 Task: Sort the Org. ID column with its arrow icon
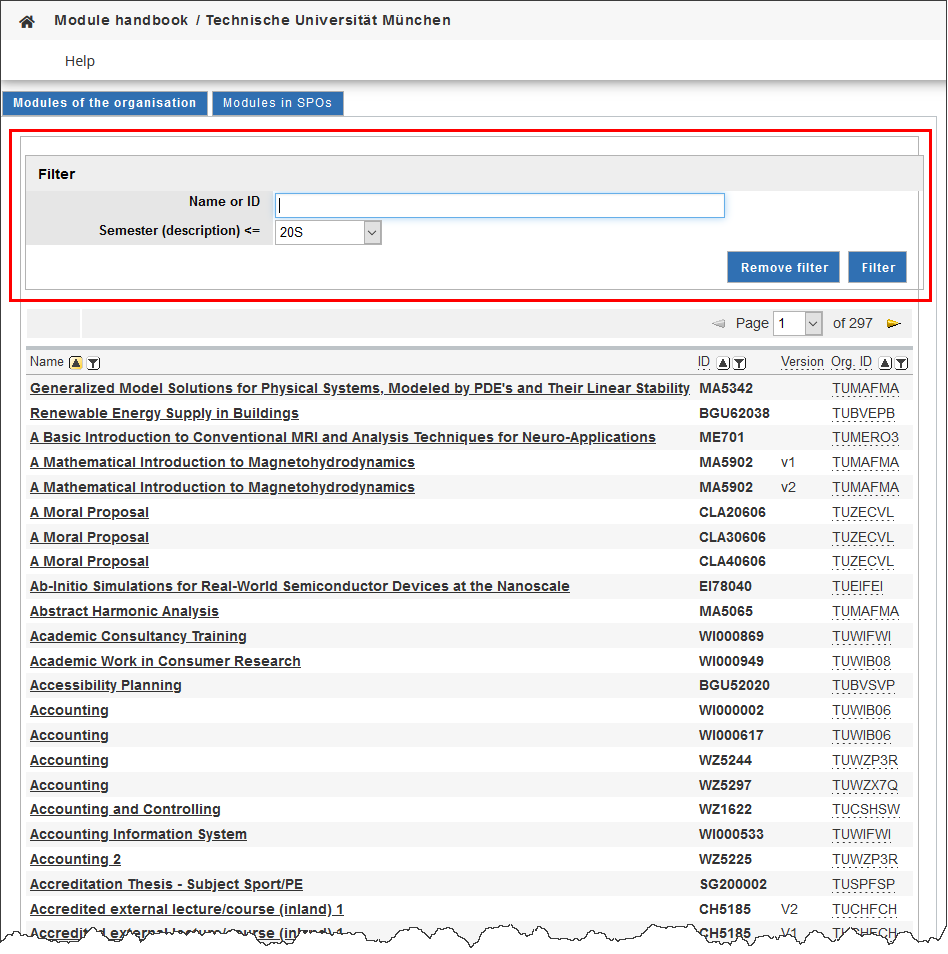tap(885, 363)
